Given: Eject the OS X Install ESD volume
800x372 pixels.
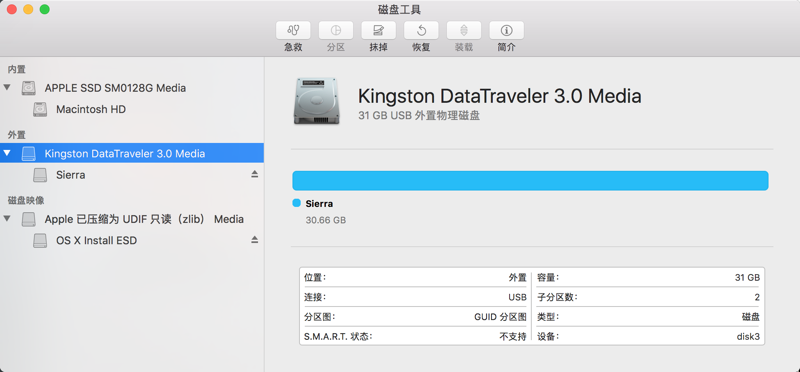Looking at the screenshot, I should point(255,240).
